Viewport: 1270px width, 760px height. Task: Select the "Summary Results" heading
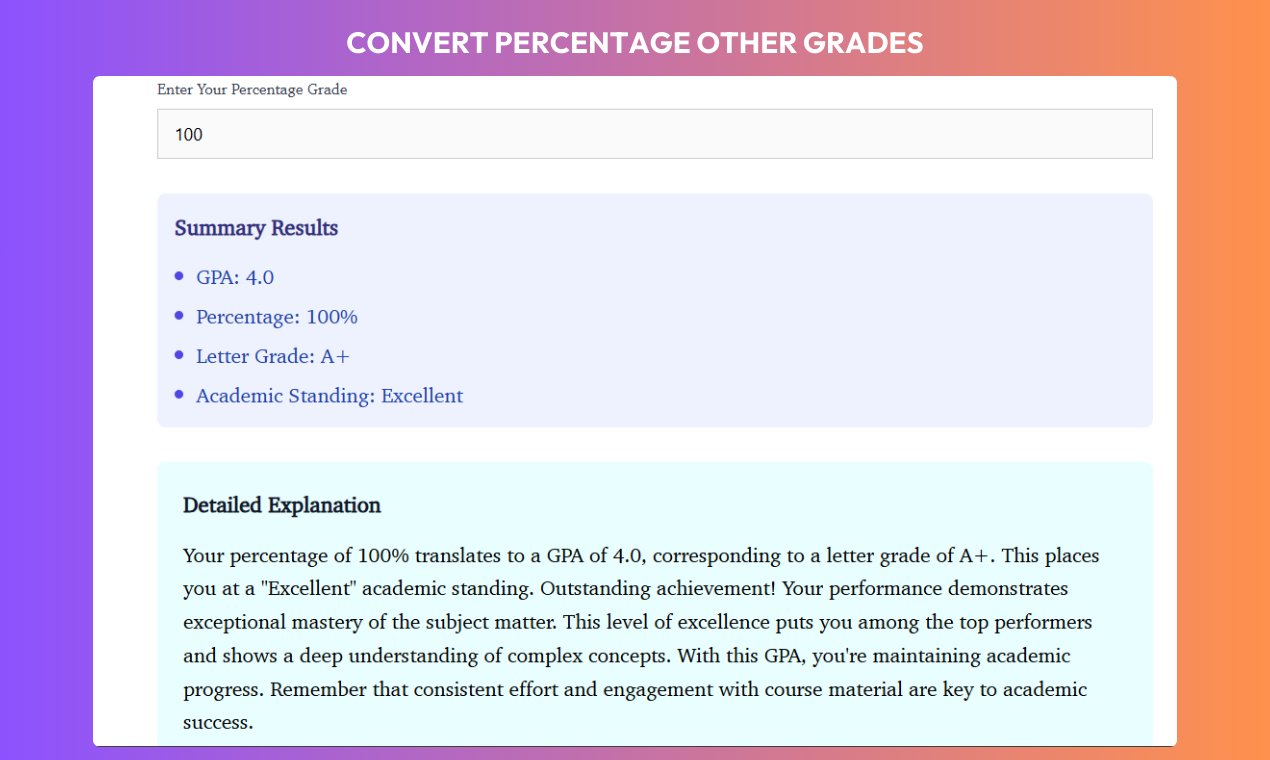[x=256, y=228]
